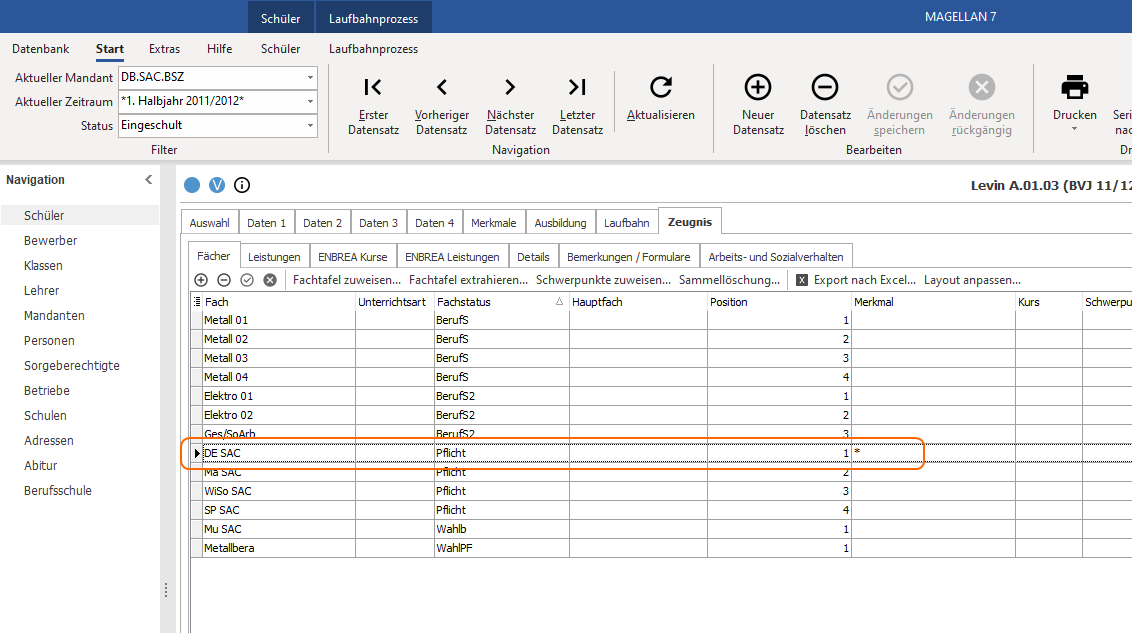Click Fachtafel zuweisen button

(x=347, y=280)
